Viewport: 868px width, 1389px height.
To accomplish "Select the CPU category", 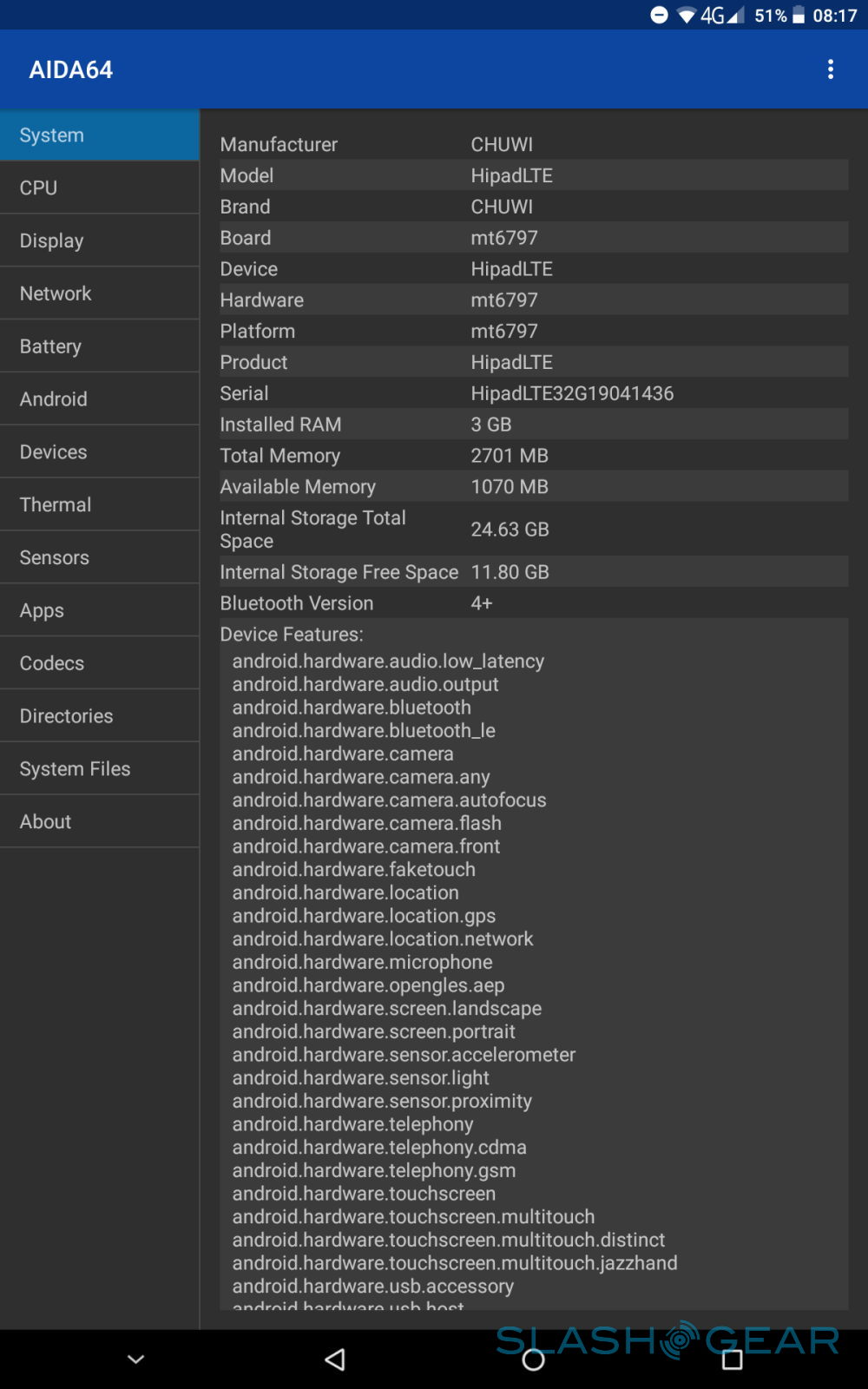I will (100, 188).
